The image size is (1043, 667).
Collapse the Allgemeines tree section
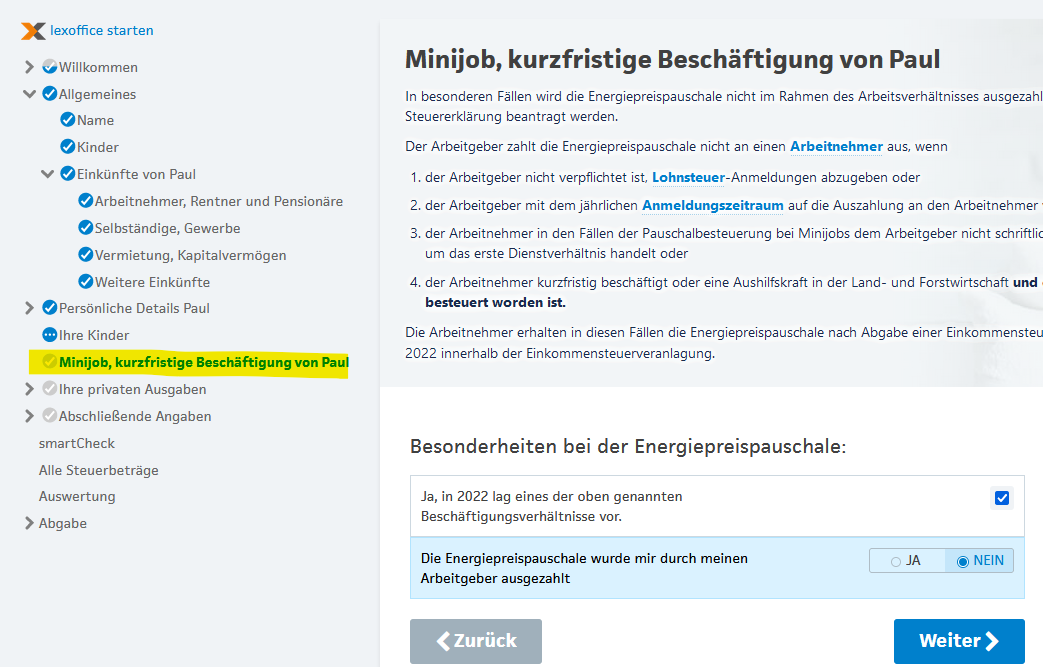(x=30, y=94)
